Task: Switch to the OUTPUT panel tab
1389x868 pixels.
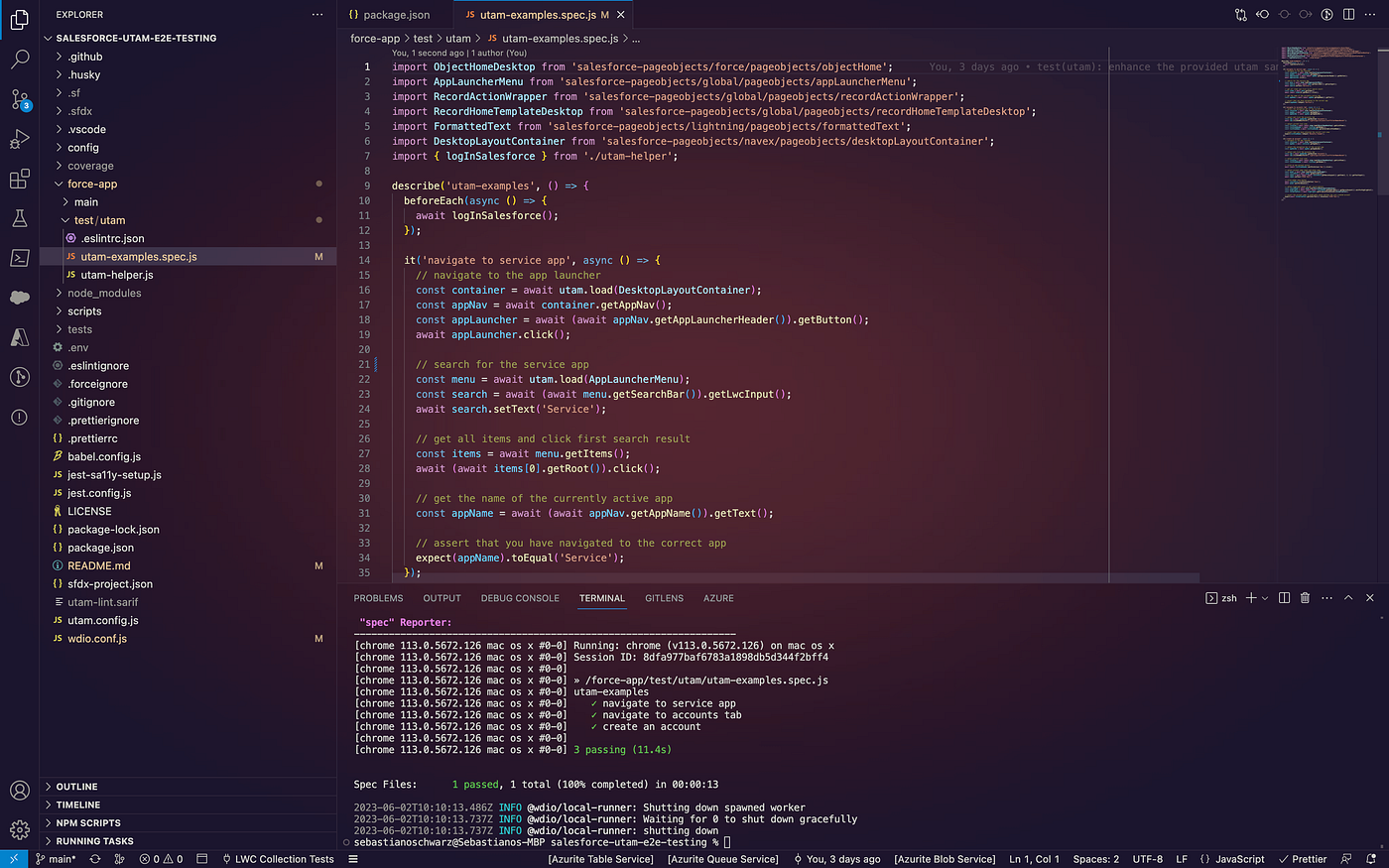Action: click(442, 598)
